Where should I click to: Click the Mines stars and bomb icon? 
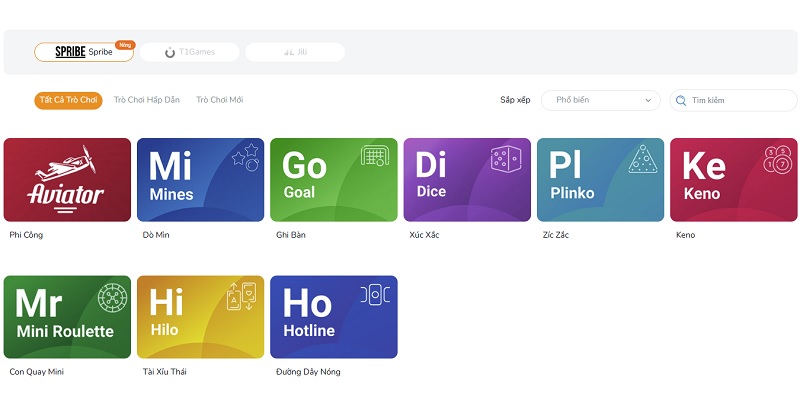(245, 157)
